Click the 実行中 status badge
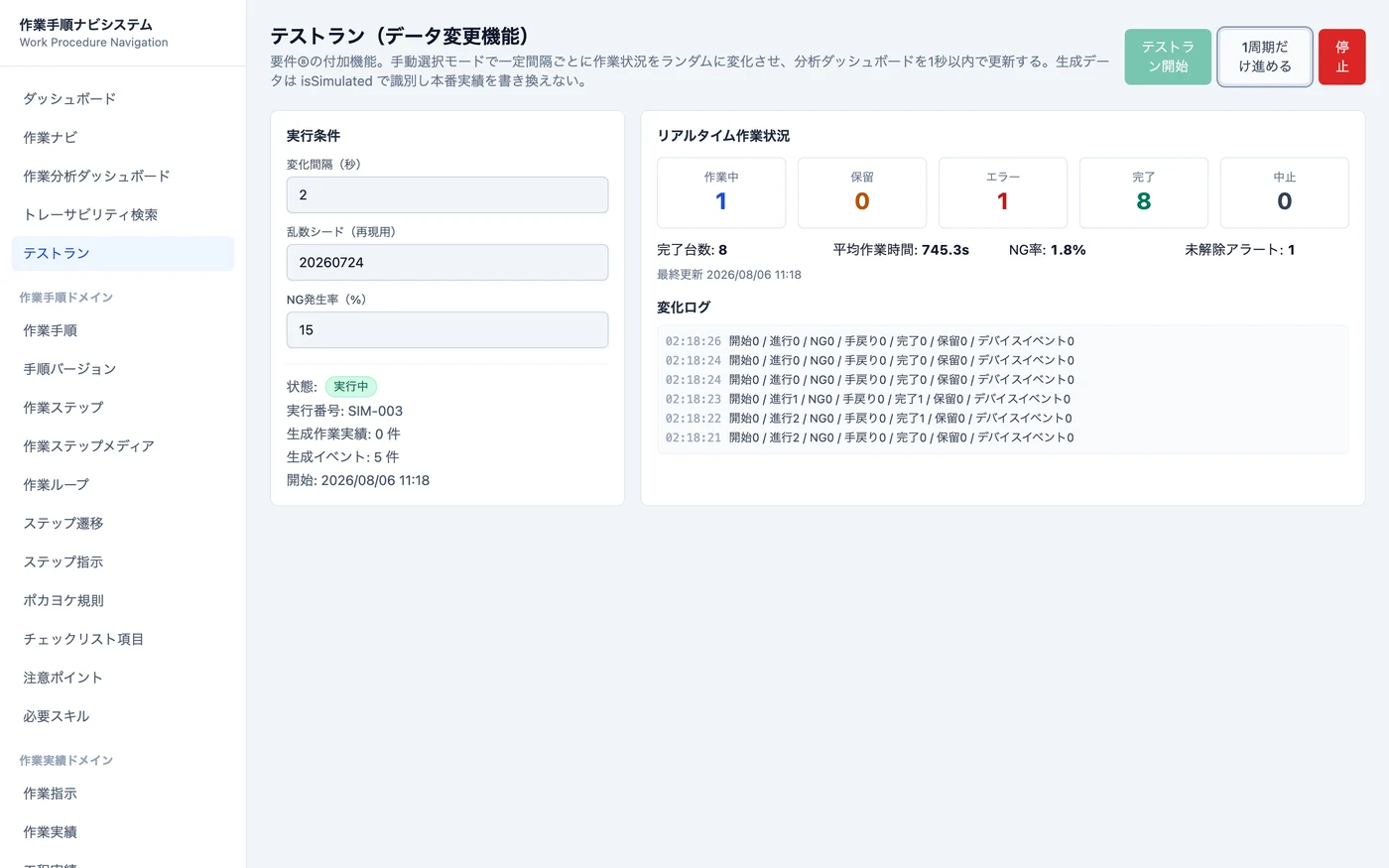Screen dimensions: 1389x868 pyautogui.click(x=351, y=387)
